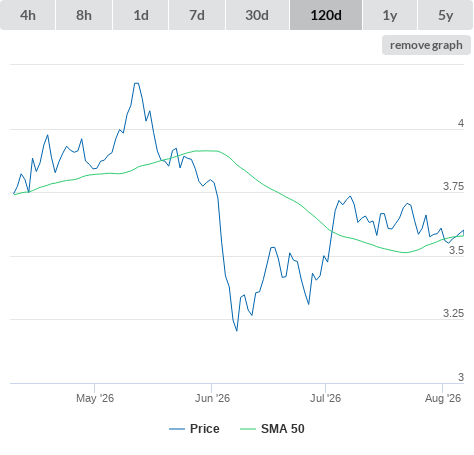The width and height of the screenshot is (474, 455).
Task: View the 5y price history
Action: (446, 15)
